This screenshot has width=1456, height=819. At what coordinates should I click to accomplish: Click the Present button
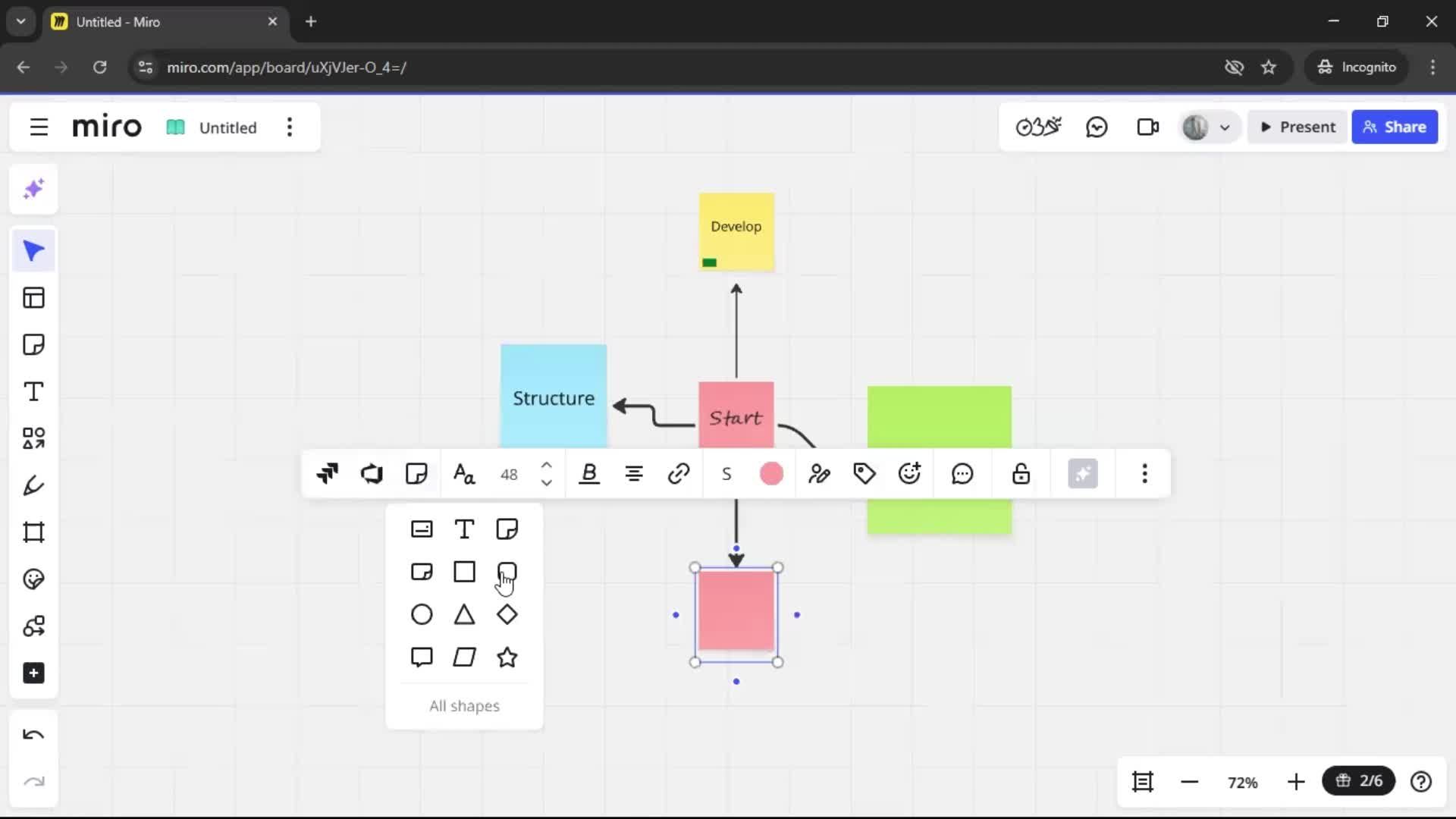pos(1298,127)
